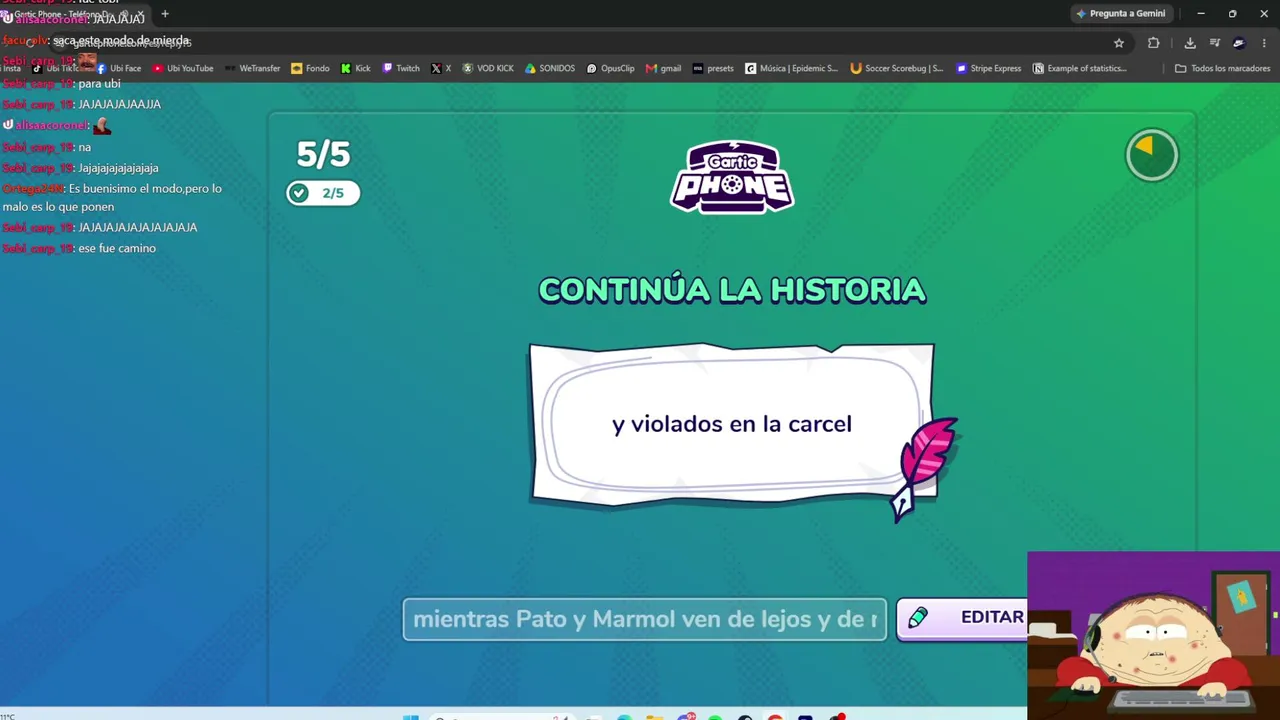Open the SONIDOS bookmark
The height and width of the screenshot is (720, 1280).
550,69
